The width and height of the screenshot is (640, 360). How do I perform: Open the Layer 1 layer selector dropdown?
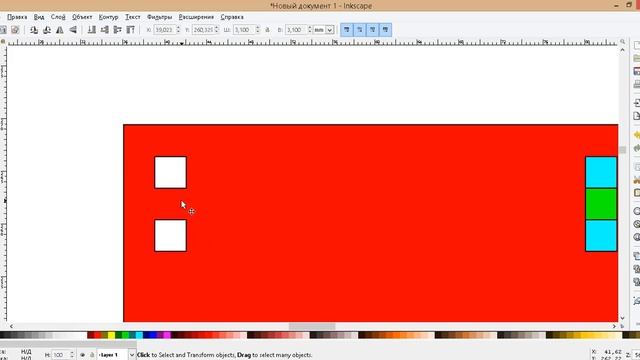(x=131, y=355)
